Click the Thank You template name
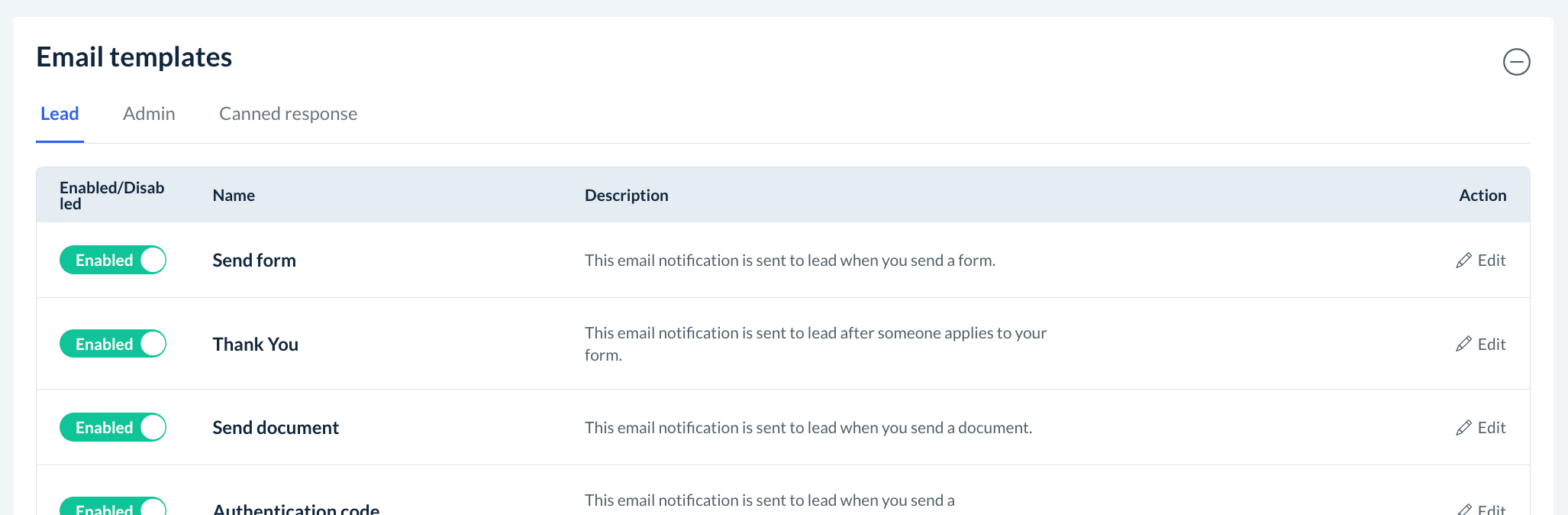1568x515 pixels. click(x=255, y=345)
